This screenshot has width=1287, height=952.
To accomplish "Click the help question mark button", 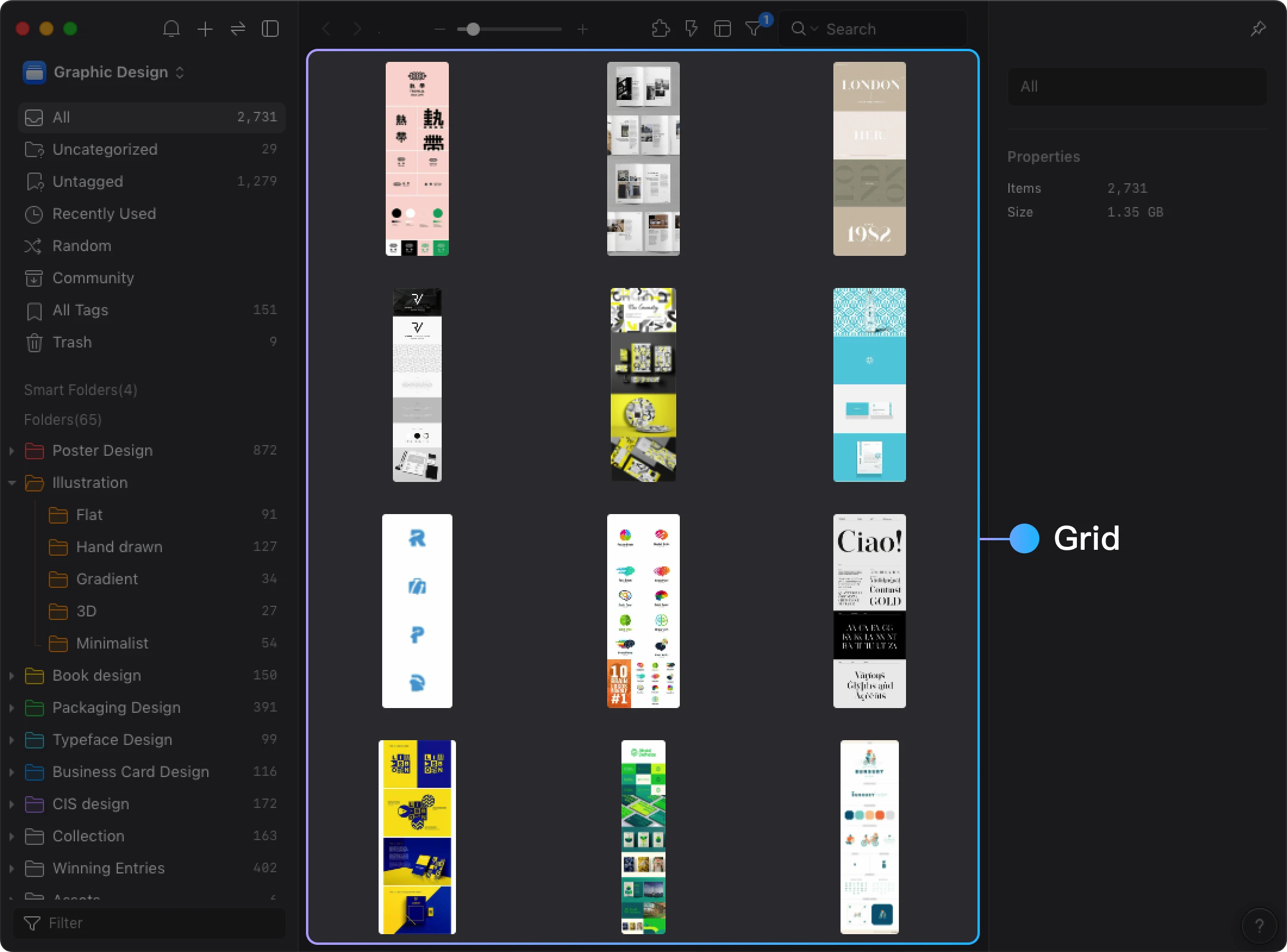I will 1259,925.
